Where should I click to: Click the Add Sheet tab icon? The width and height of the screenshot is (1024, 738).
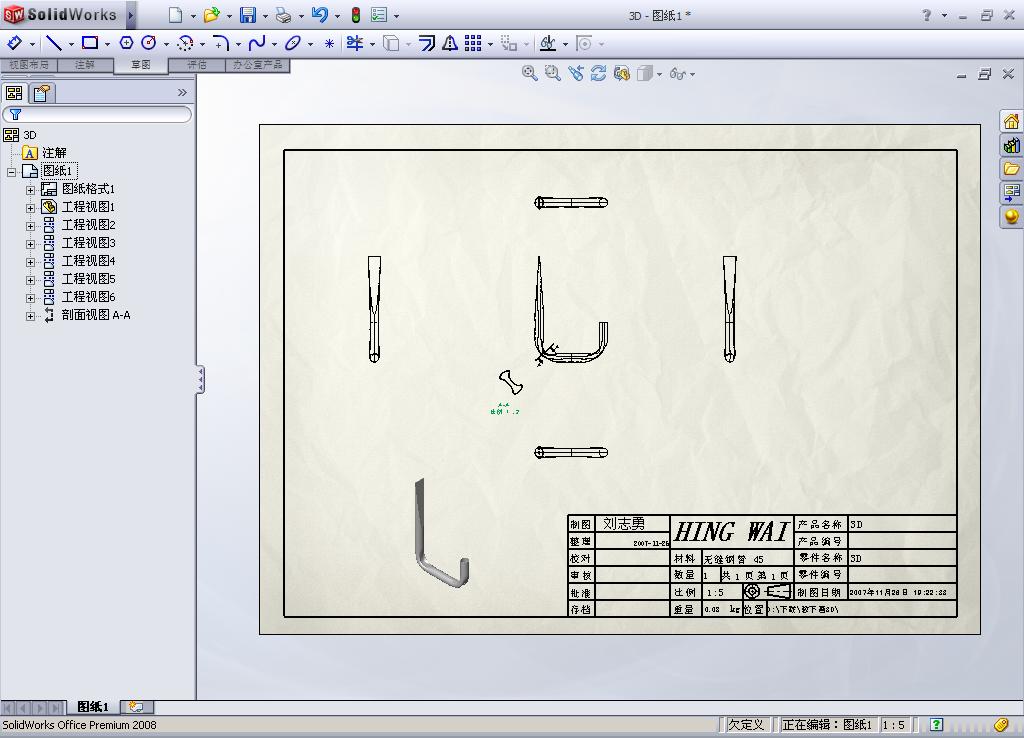pyautogui.click(x=137, y=707)
